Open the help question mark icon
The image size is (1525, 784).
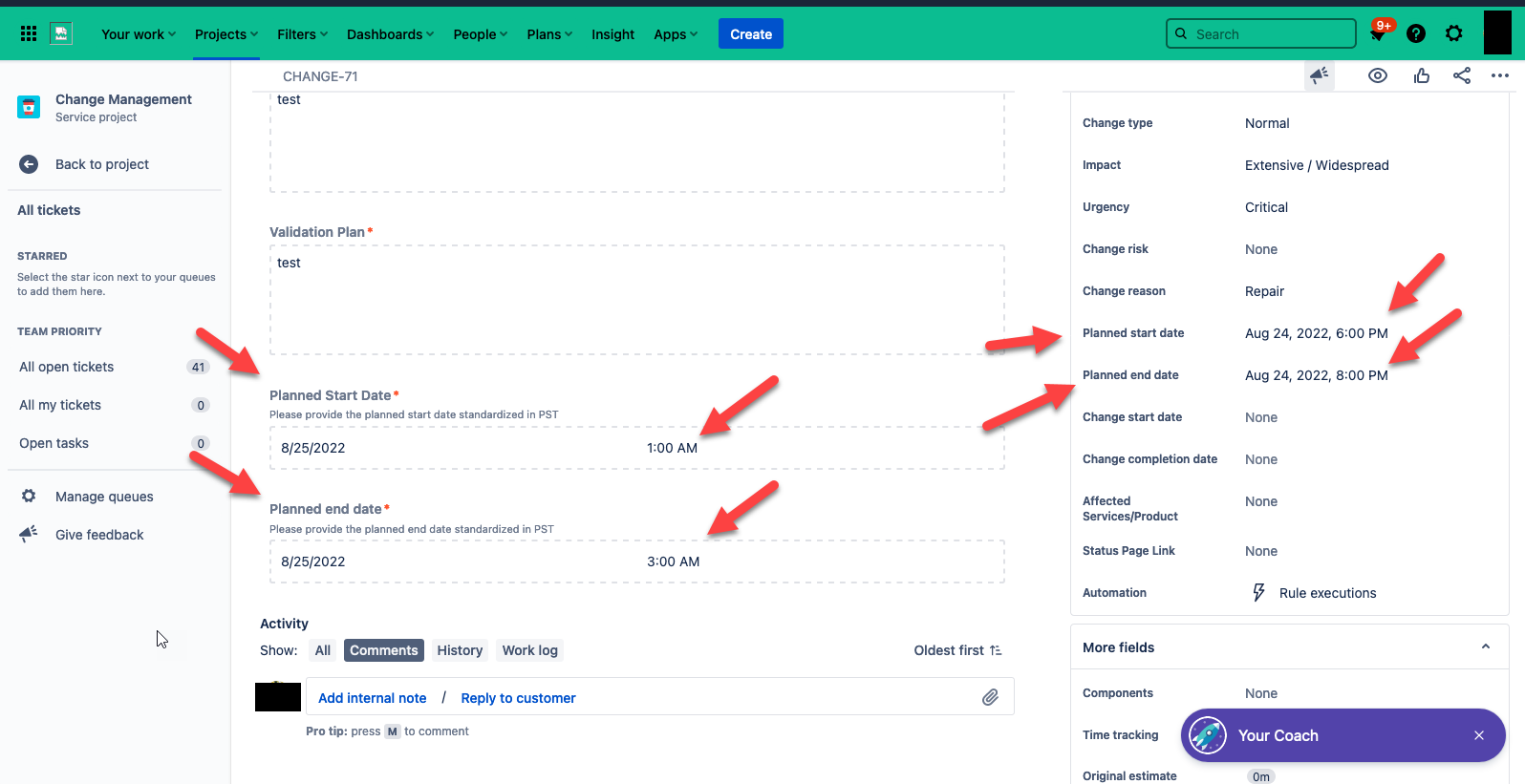coord(1416,33)
